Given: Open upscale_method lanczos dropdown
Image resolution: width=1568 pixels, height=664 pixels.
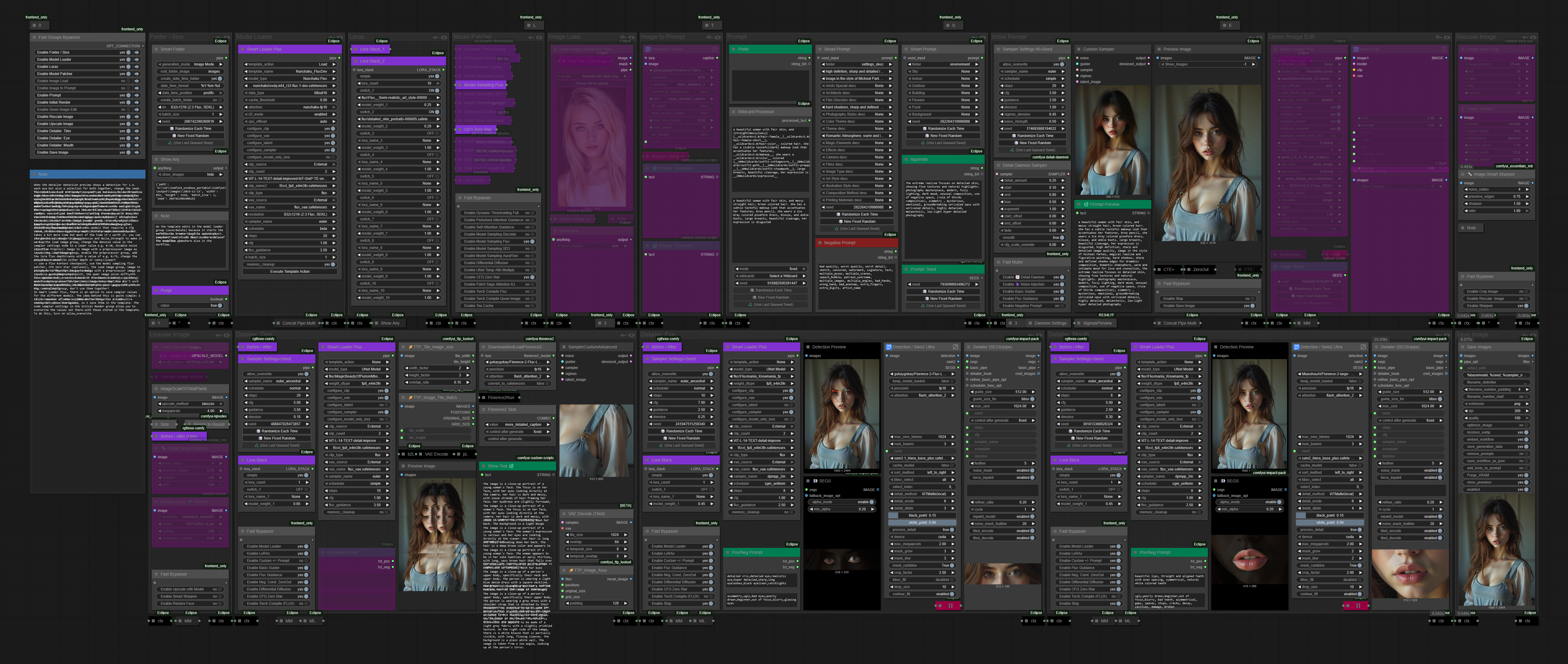Looking at the screenshot, I should click(x=190, y=404).
